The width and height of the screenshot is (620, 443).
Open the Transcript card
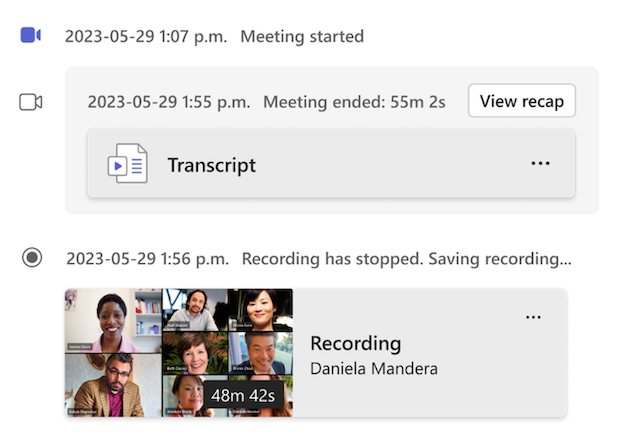(x=331, y=163)
